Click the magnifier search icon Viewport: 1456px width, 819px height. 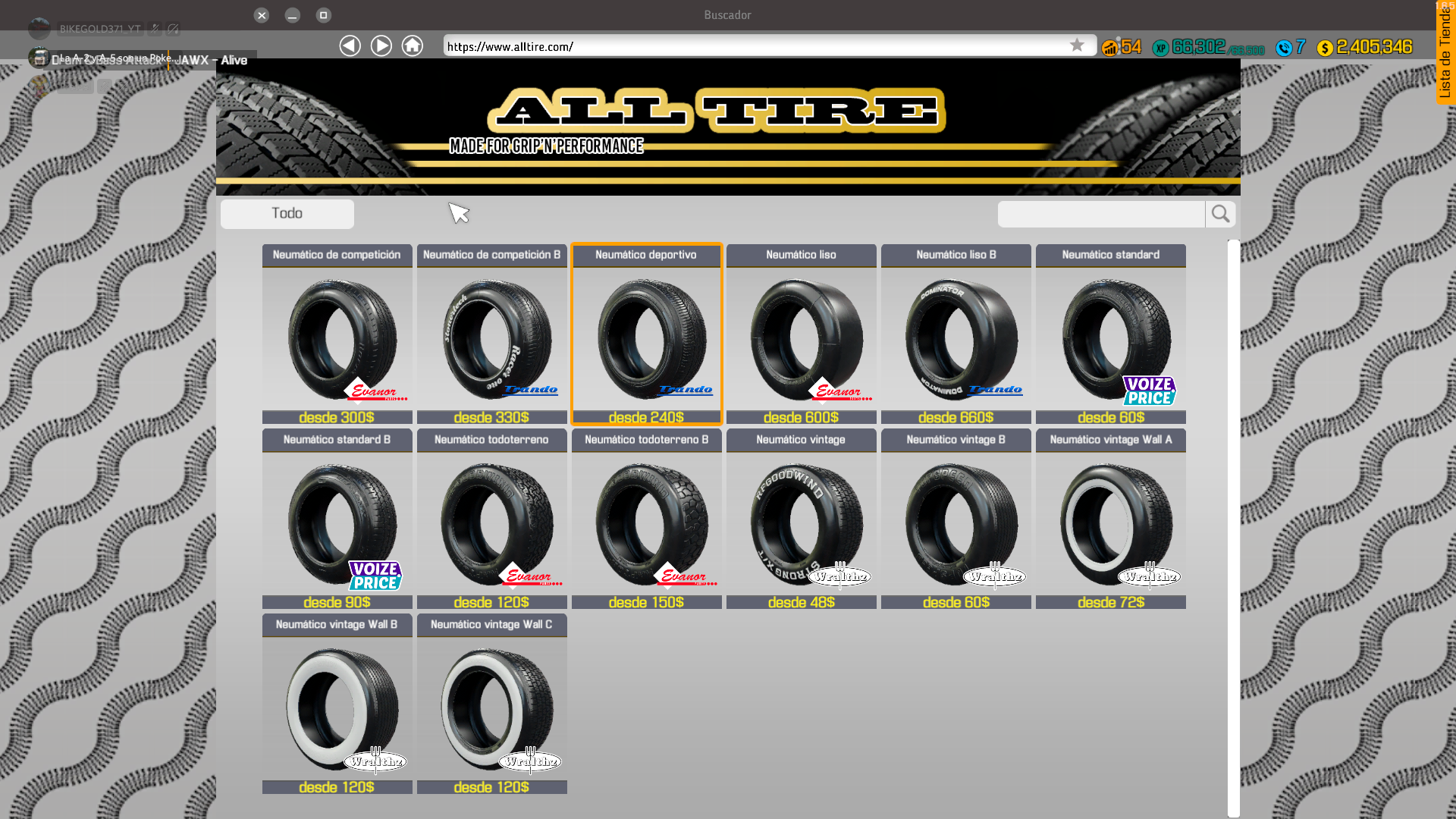click(1220, 214)
